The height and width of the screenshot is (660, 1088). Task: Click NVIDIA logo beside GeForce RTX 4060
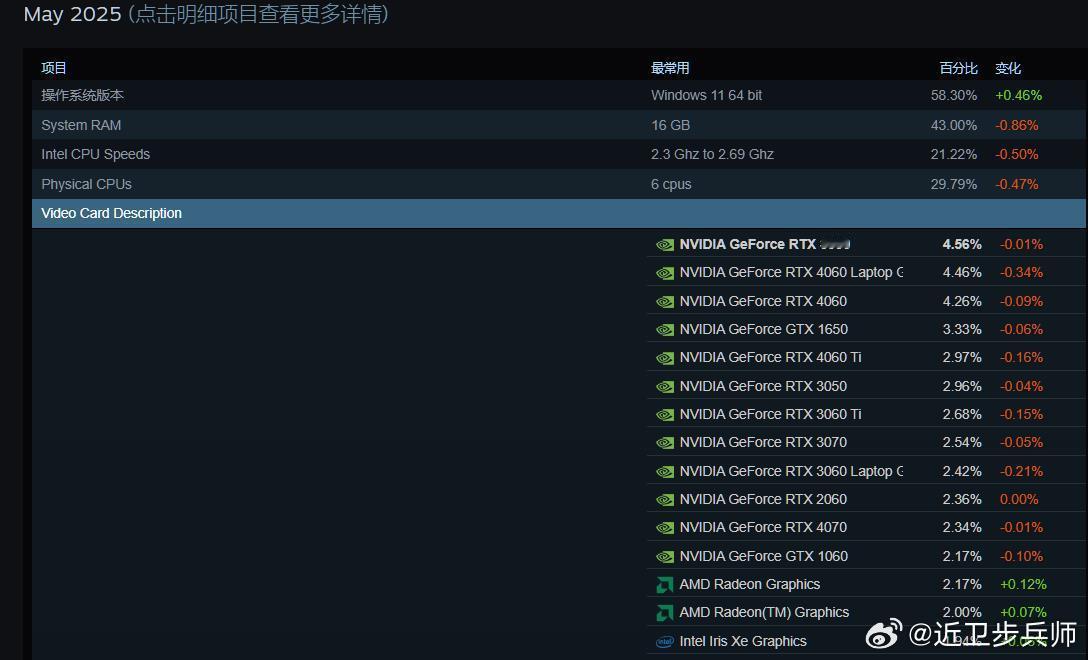pyautogui.click(x=665, y=302)
